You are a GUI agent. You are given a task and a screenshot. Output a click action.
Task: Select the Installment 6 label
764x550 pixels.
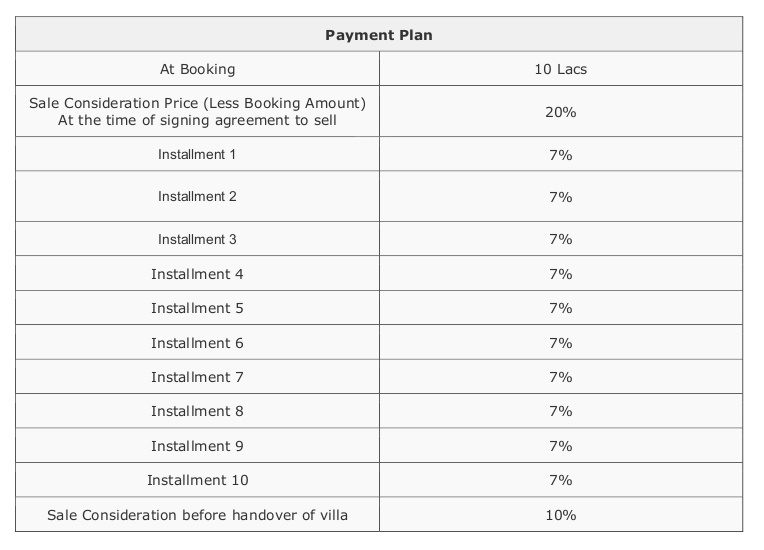click(198, 343)
